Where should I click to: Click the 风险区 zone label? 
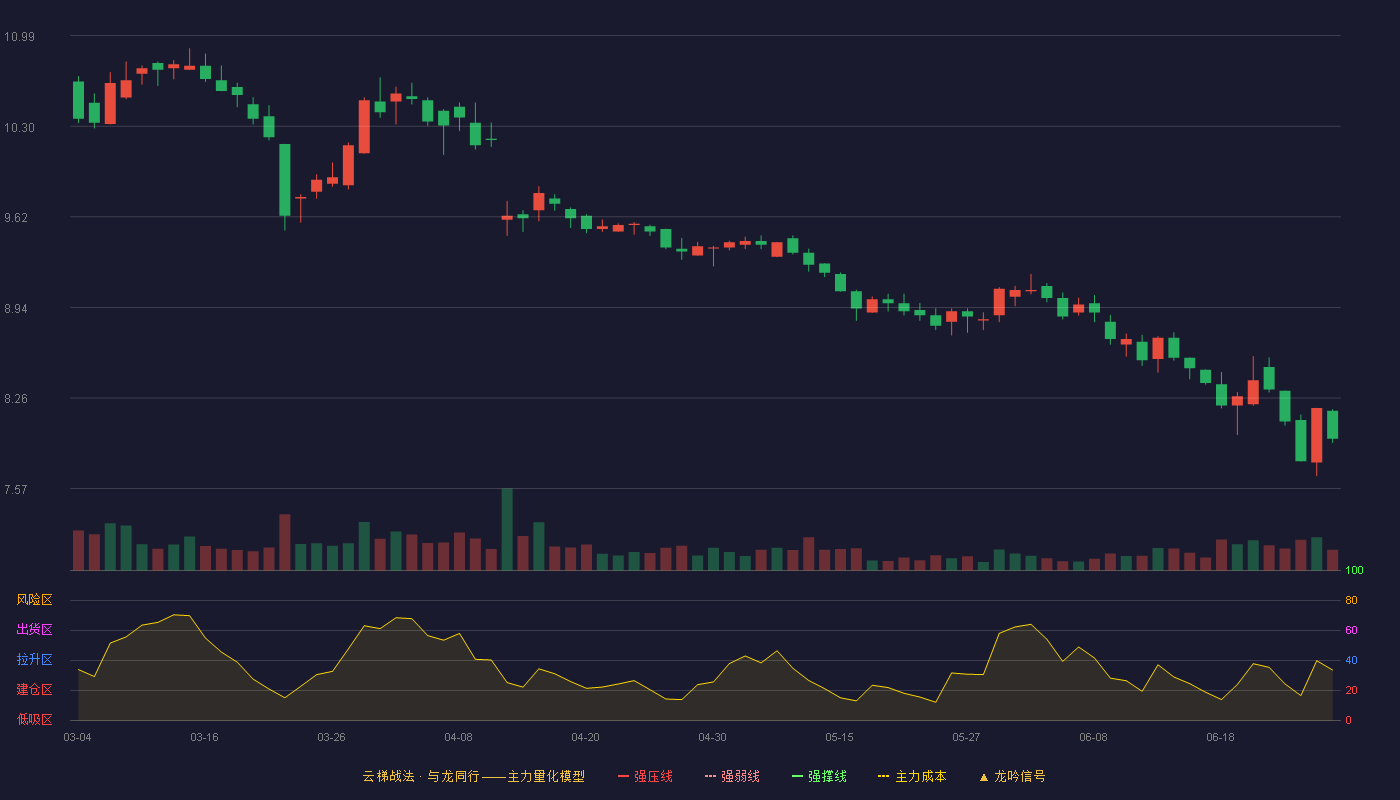(34, 600)
